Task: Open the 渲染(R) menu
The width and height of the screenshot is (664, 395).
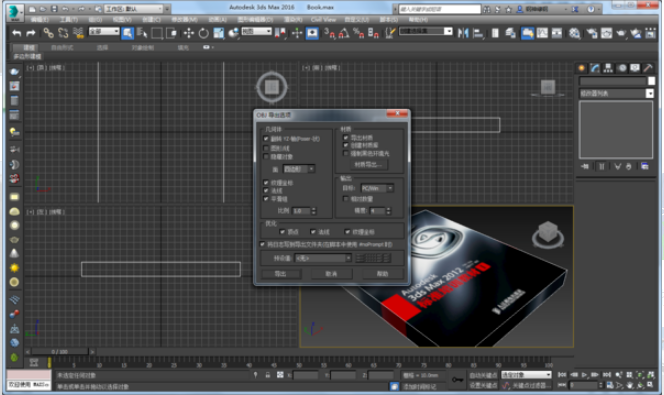Action: point(293,20)
